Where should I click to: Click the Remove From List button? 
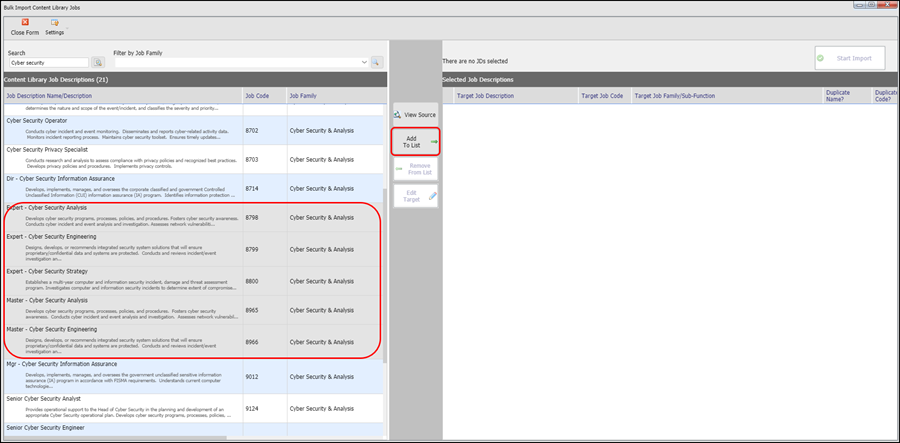tap(416, 169)
